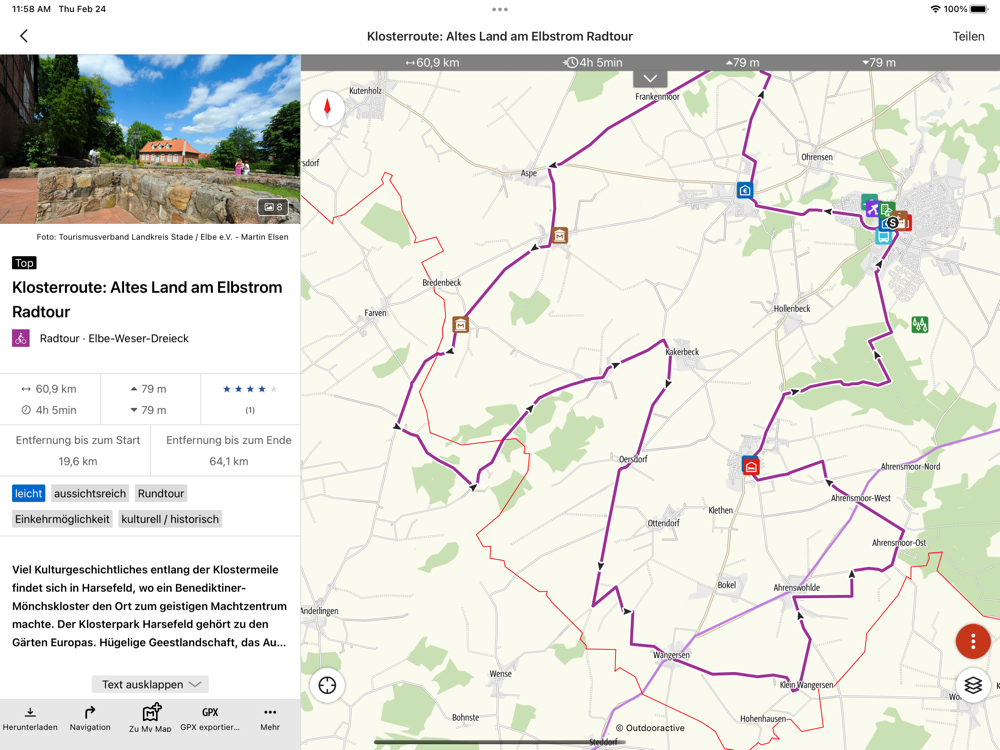Collapse the route stats bar chevron
The height and width of the screenshot is (750, 1000).
(x=650, y=78)
